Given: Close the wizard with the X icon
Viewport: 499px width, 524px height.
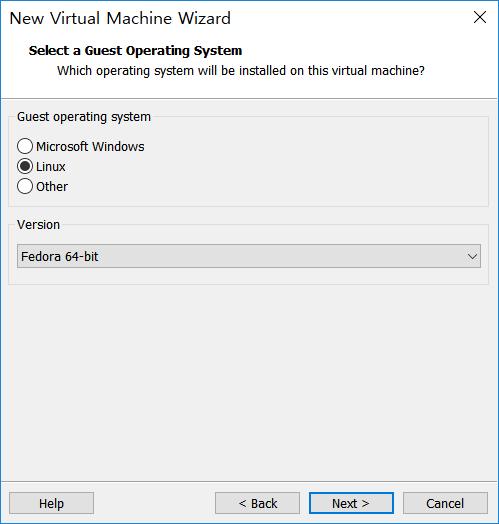Looking at the screenshot, I should tap(480, 17).
